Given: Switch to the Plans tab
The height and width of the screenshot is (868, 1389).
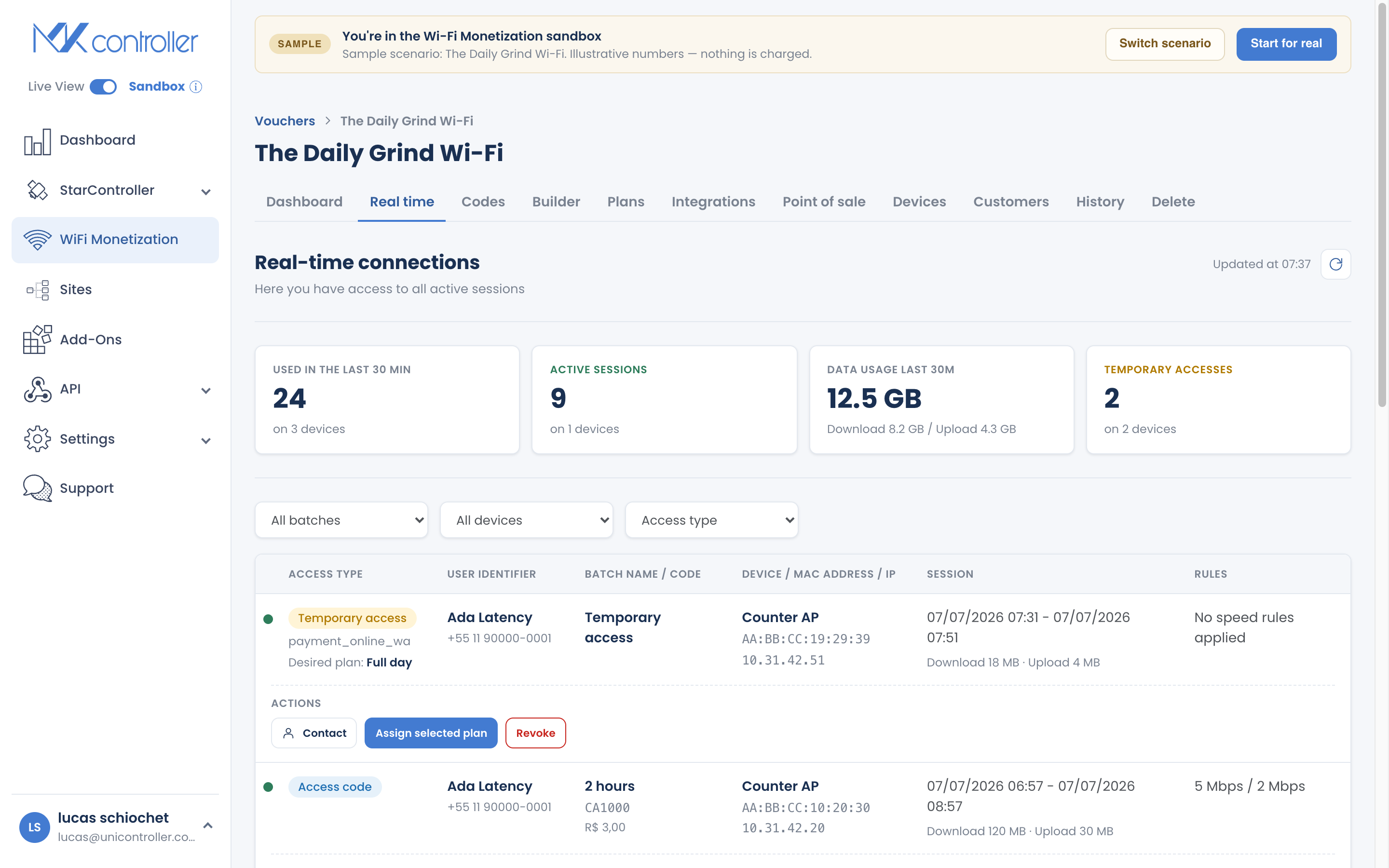Looking at the screenshot, I should coord(626,202).
